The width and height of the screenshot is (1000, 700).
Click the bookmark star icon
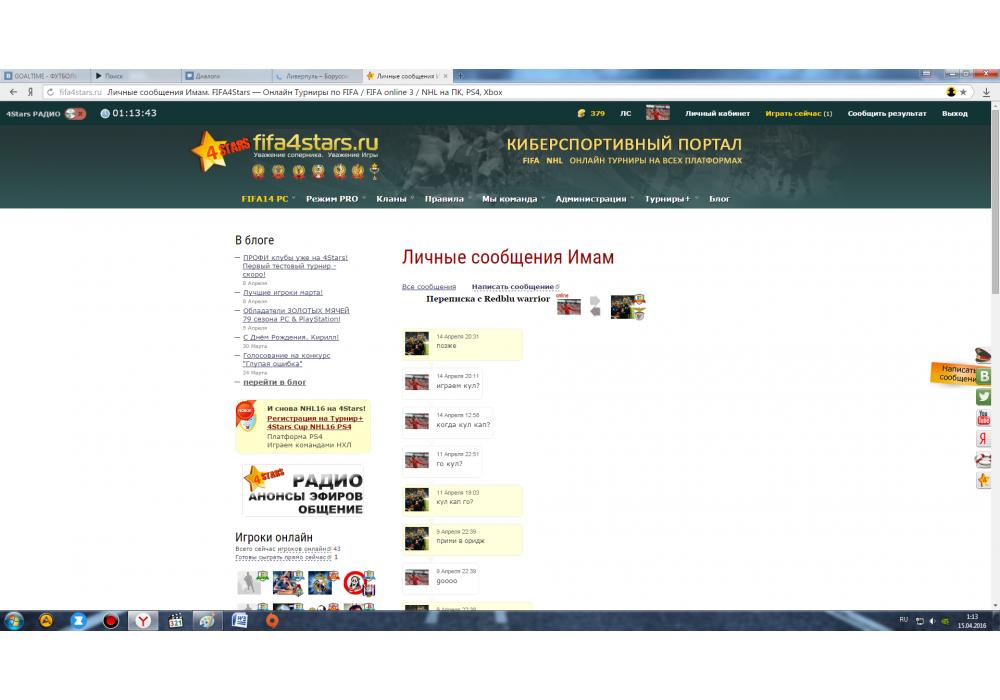point(964,92)
